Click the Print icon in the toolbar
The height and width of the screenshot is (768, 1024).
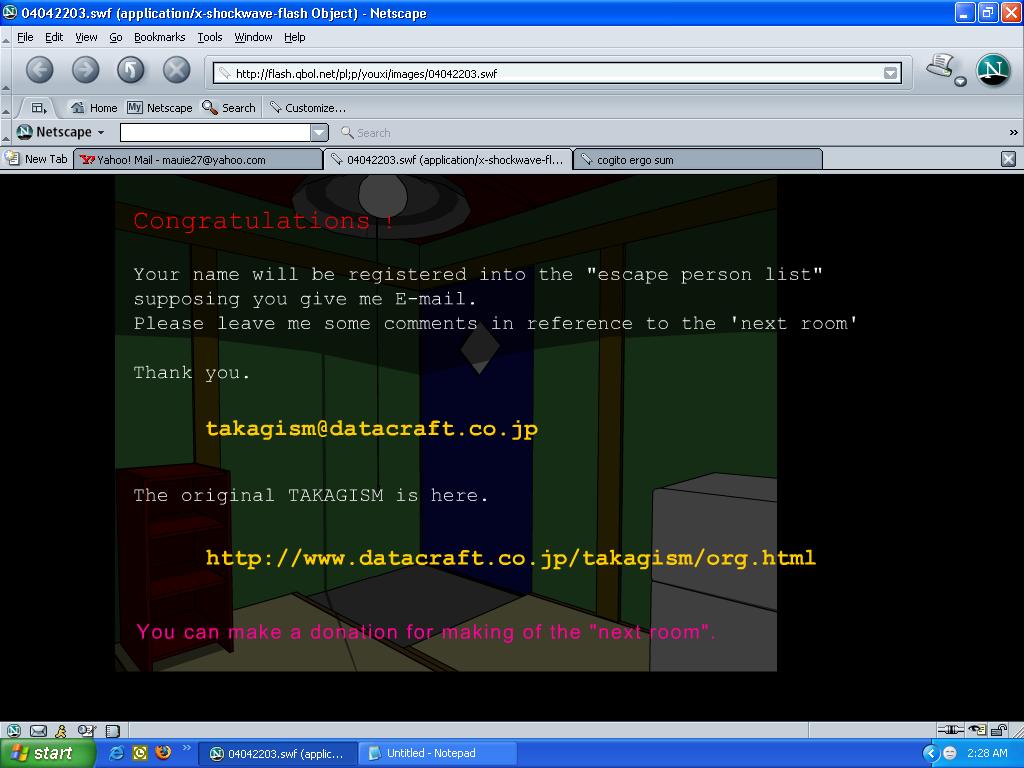(940, 65)
